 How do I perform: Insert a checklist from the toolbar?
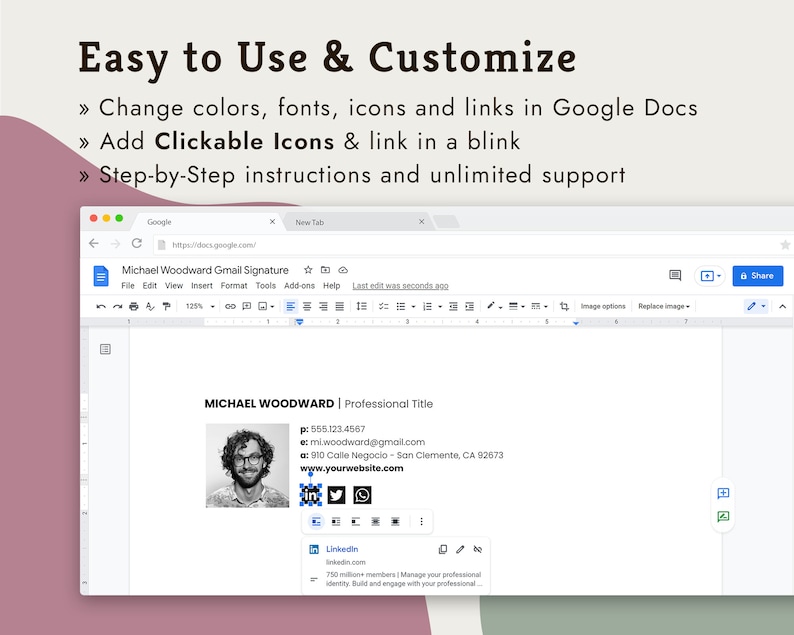point(384,306)
